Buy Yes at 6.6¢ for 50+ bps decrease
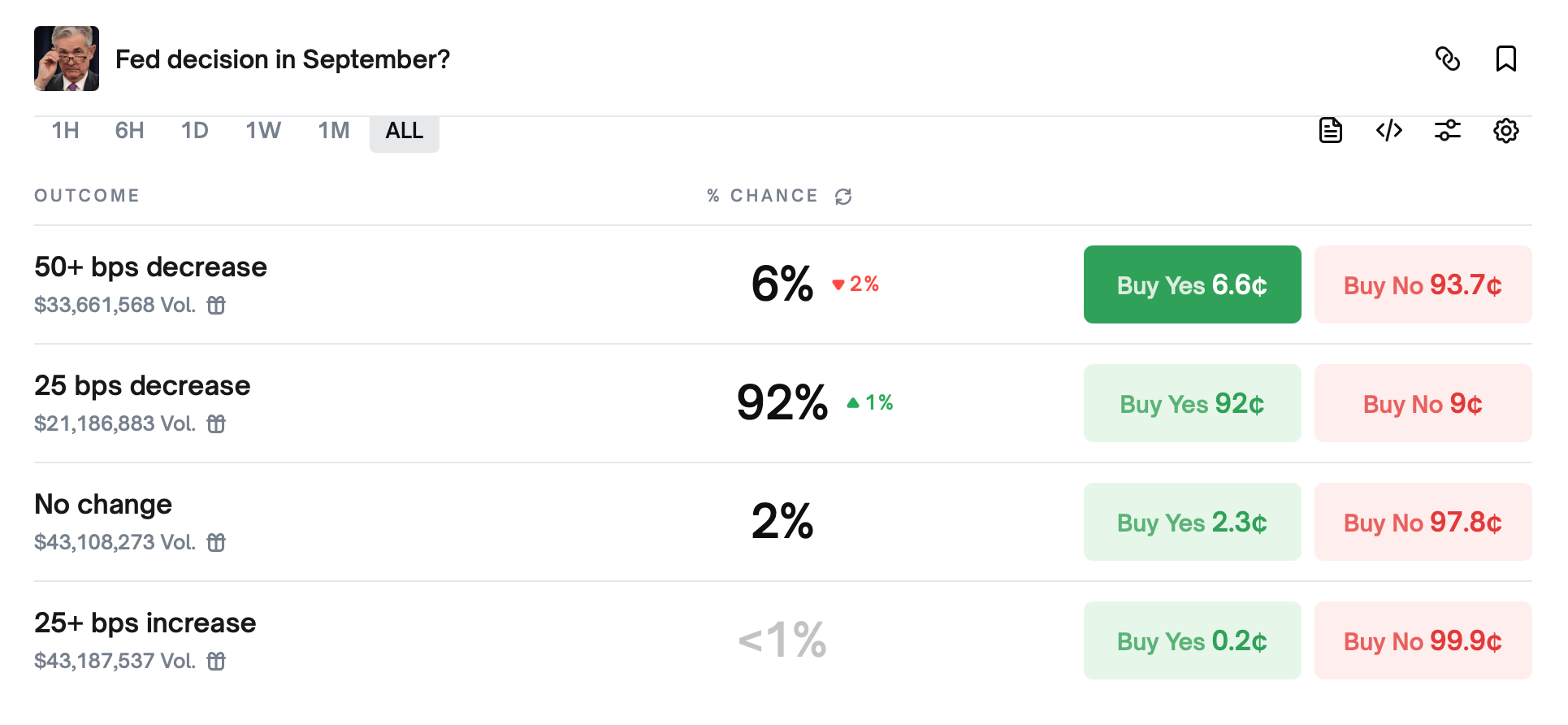Screen dimensions: 1568x725 click(1193, 284)
